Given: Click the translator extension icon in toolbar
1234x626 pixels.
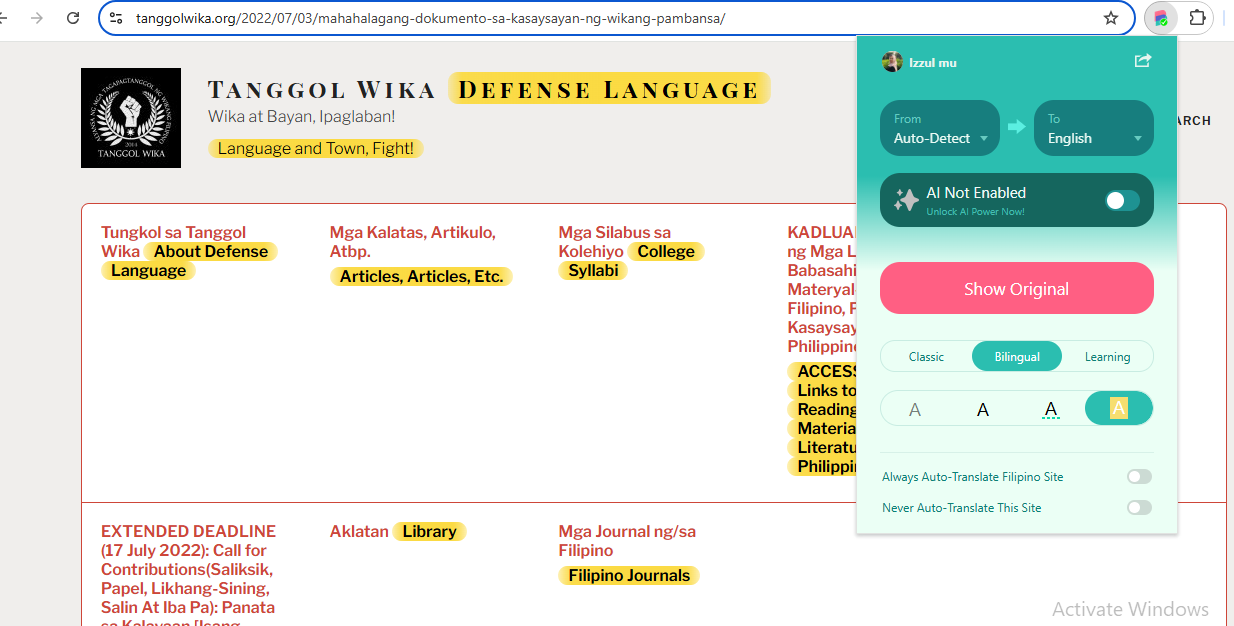Looking at the screenshot, I should [x=1160, y=18].
